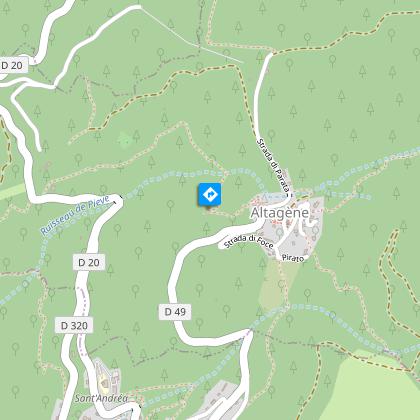Select the Altagène village label

280,213
